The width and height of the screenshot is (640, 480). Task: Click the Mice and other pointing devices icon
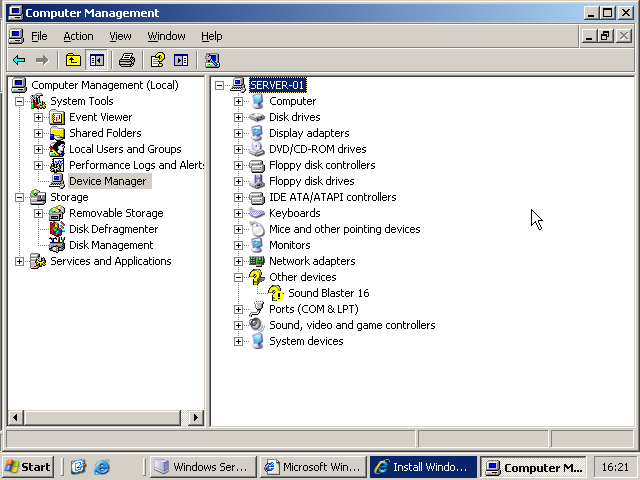point(257,229)
